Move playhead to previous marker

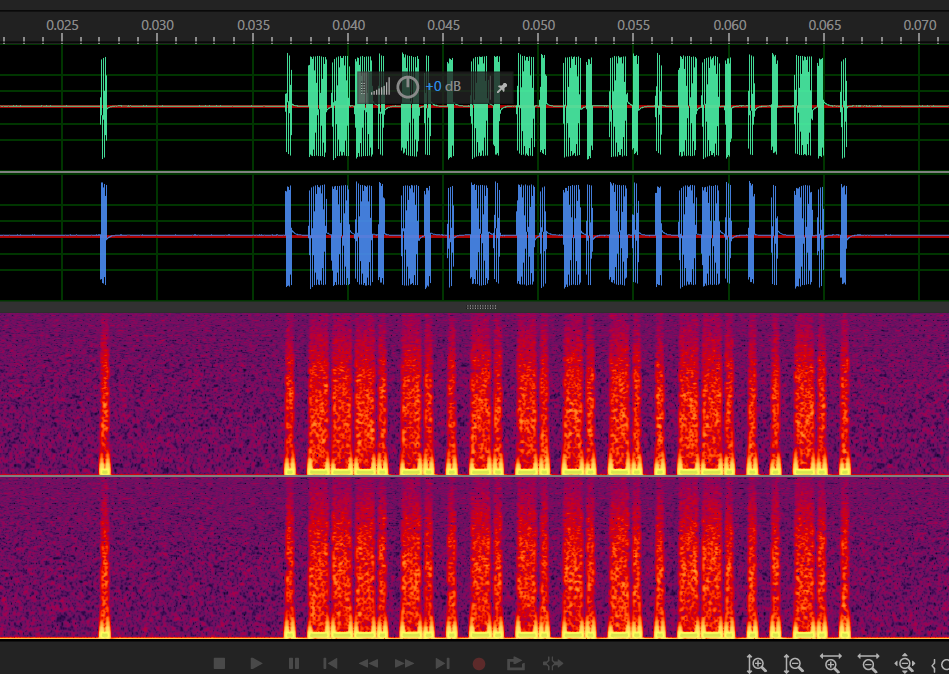pyautogui.click(x=330, y=663)
